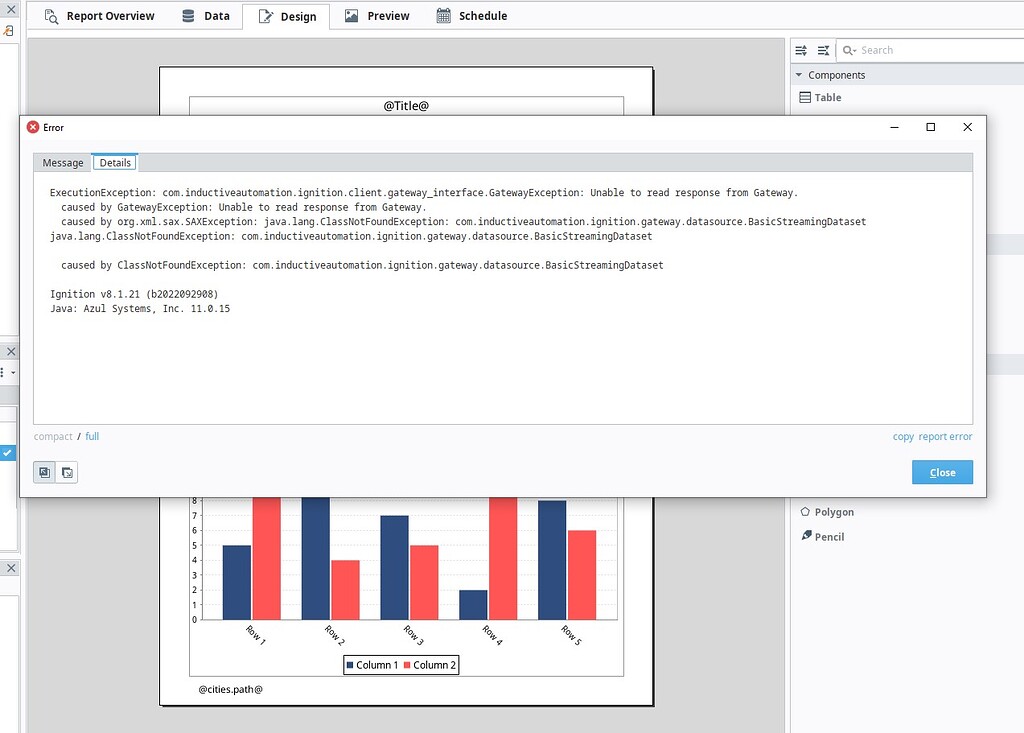This screenshot has width=1024, height=733.
Task: Click the icon at top of left sidebar
Action: tap(8, 31)
